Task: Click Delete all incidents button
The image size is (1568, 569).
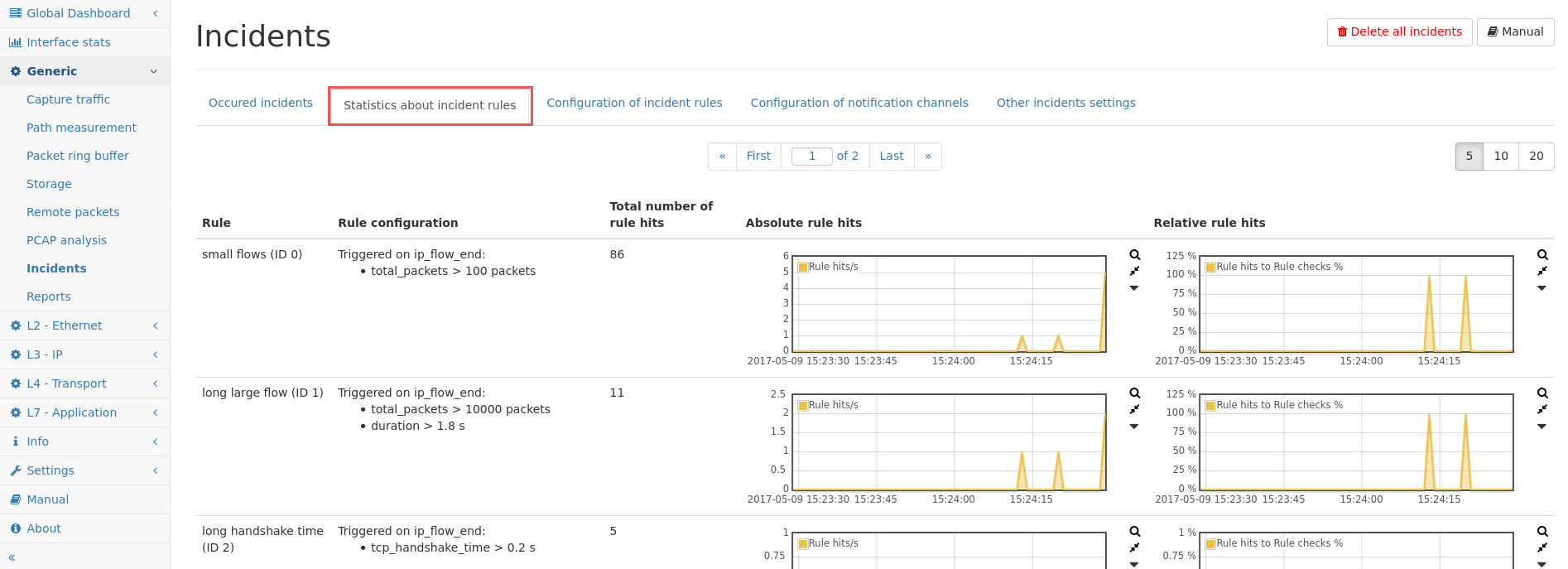Action: [1399, 31]
